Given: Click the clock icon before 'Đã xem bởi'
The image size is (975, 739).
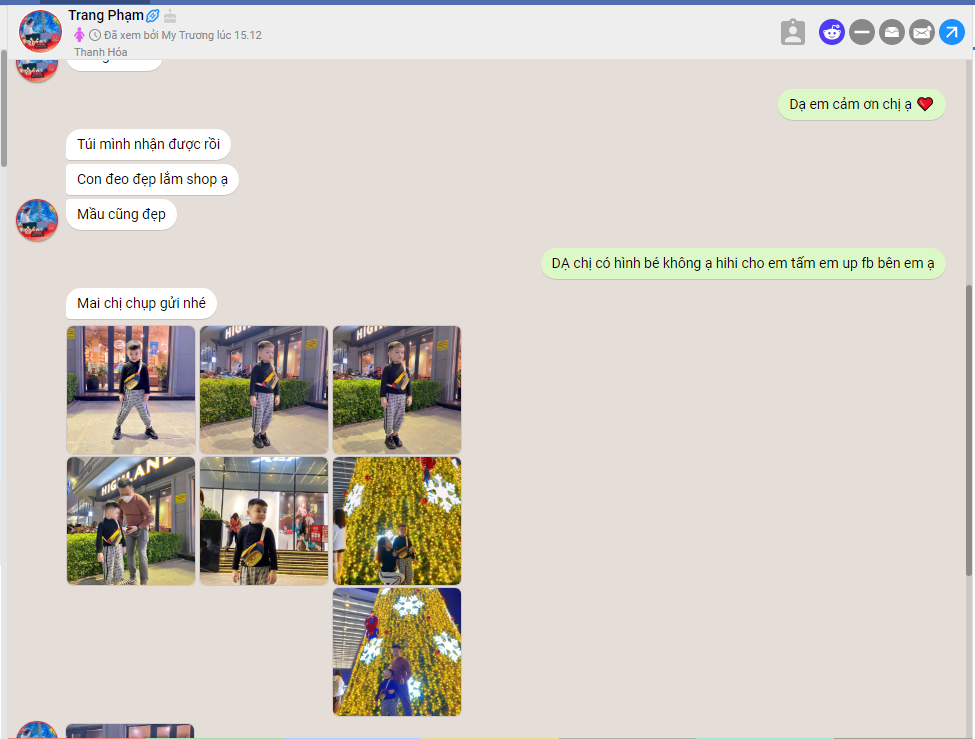Looking at the screenshot, I should point(95,35).
